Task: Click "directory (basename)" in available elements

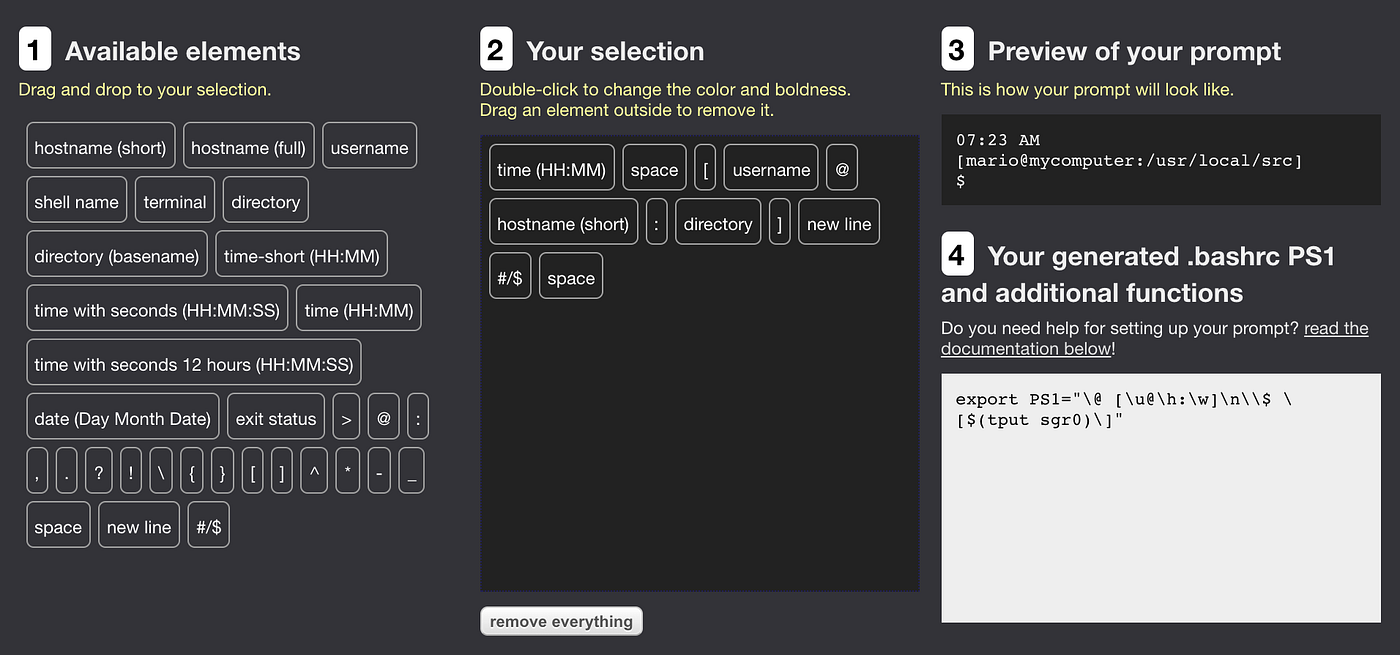Action: coord(116,254)
